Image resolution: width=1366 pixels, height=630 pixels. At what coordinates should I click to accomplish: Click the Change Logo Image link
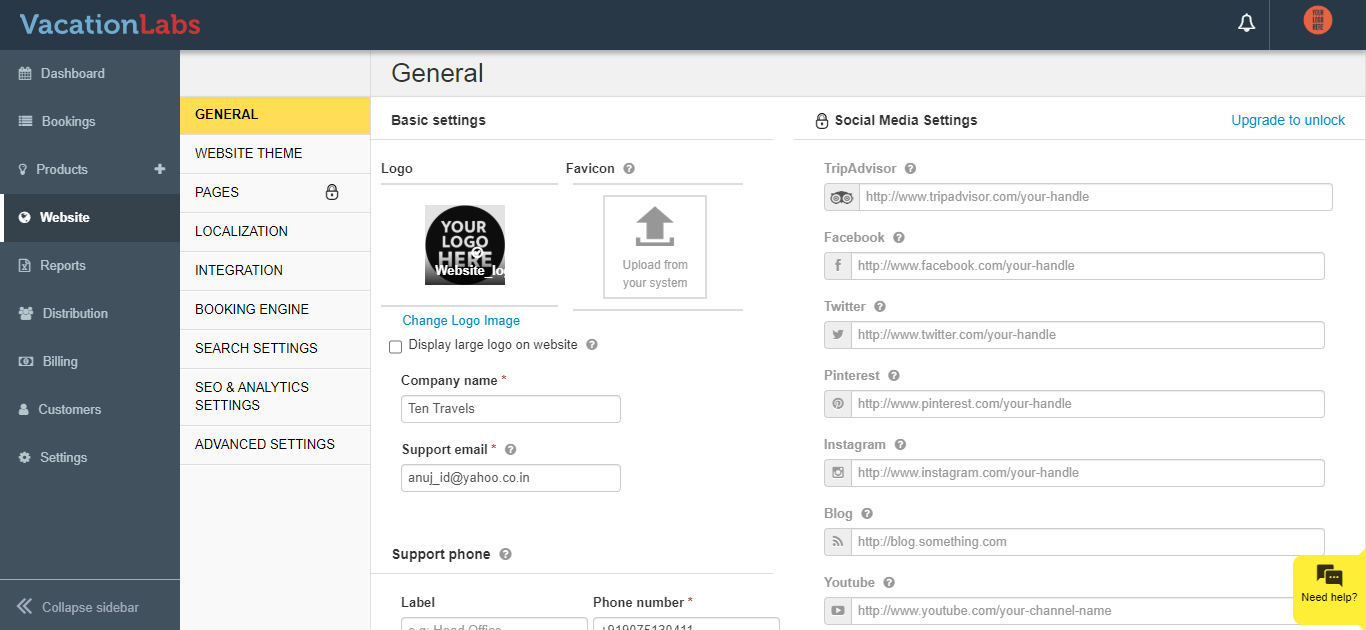[x=461, y=321]
